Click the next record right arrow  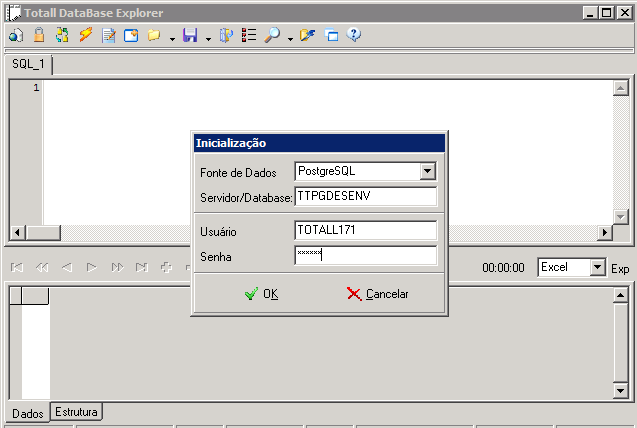[x=92, y=267]
